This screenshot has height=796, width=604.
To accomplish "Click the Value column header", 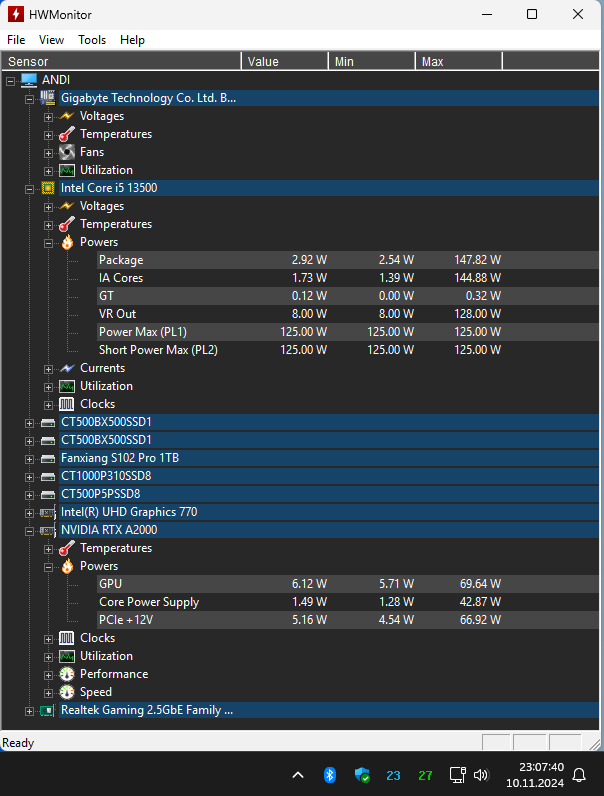I will [x=285, y=61].
